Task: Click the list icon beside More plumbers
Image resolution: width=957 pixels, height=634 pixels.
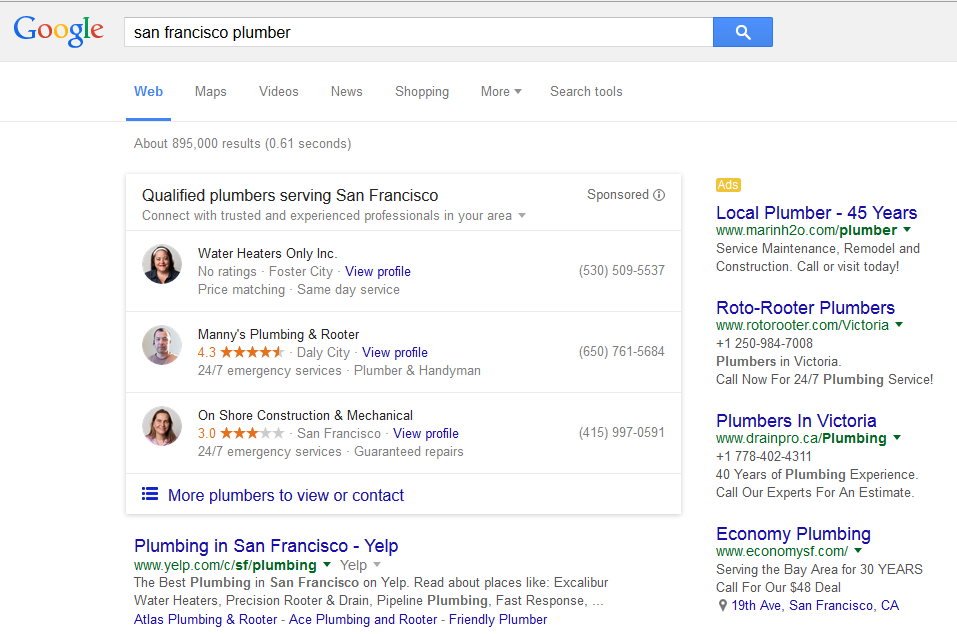Action: (x=150, y=494)
